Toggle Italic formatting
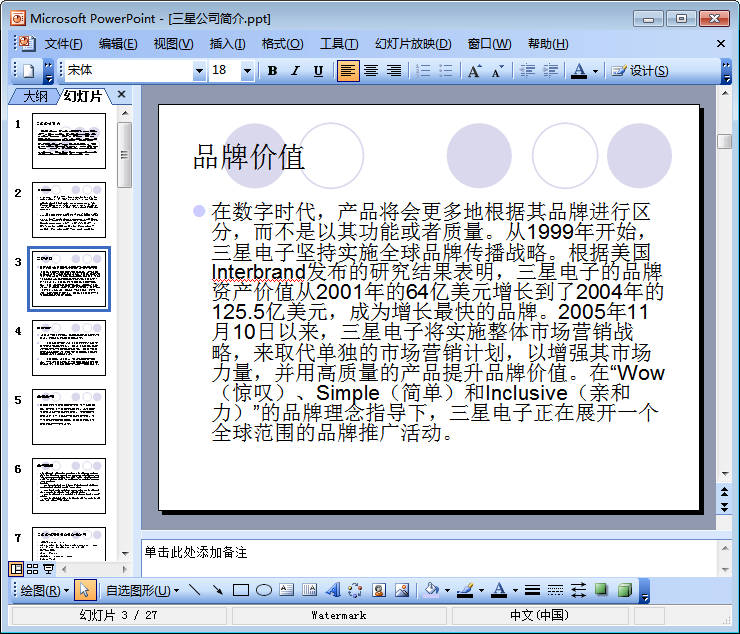The image size is (740, 634). [x=295, y=71]
